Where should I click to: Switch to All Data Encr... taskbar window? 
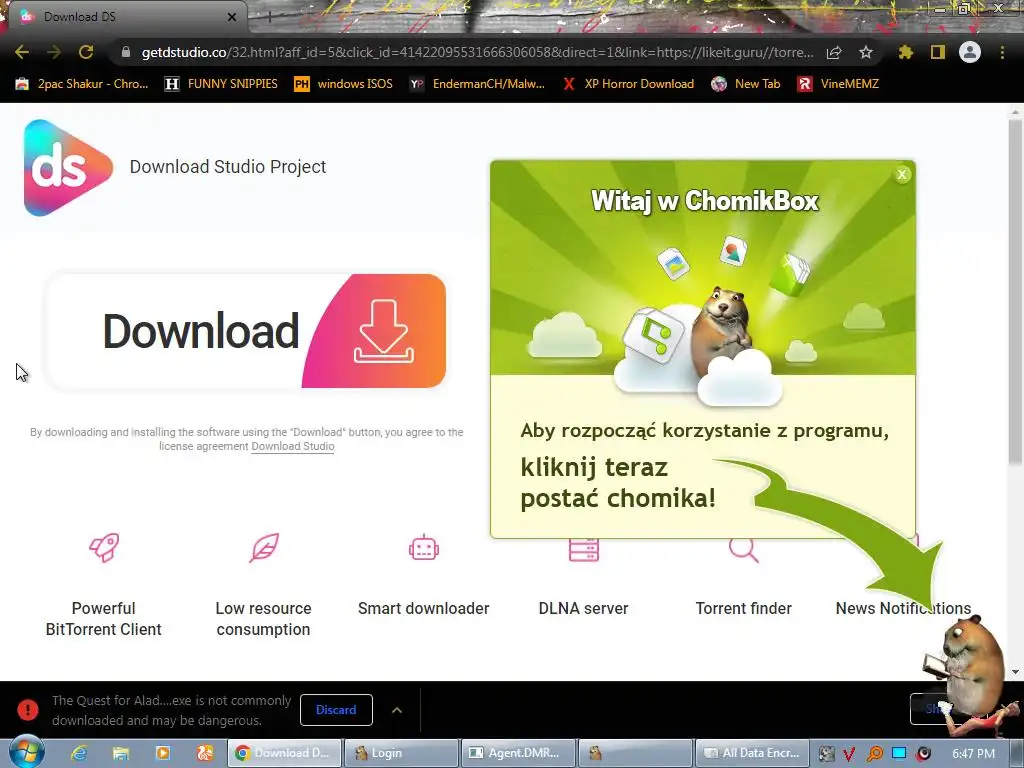click(752, 753)
